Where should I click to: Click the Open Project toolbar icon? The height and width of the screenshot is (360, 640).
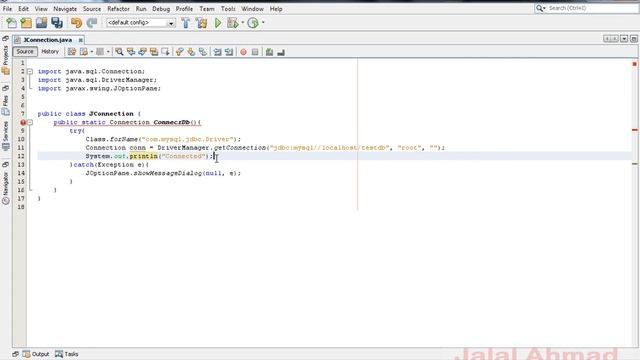tap(41, 23)
